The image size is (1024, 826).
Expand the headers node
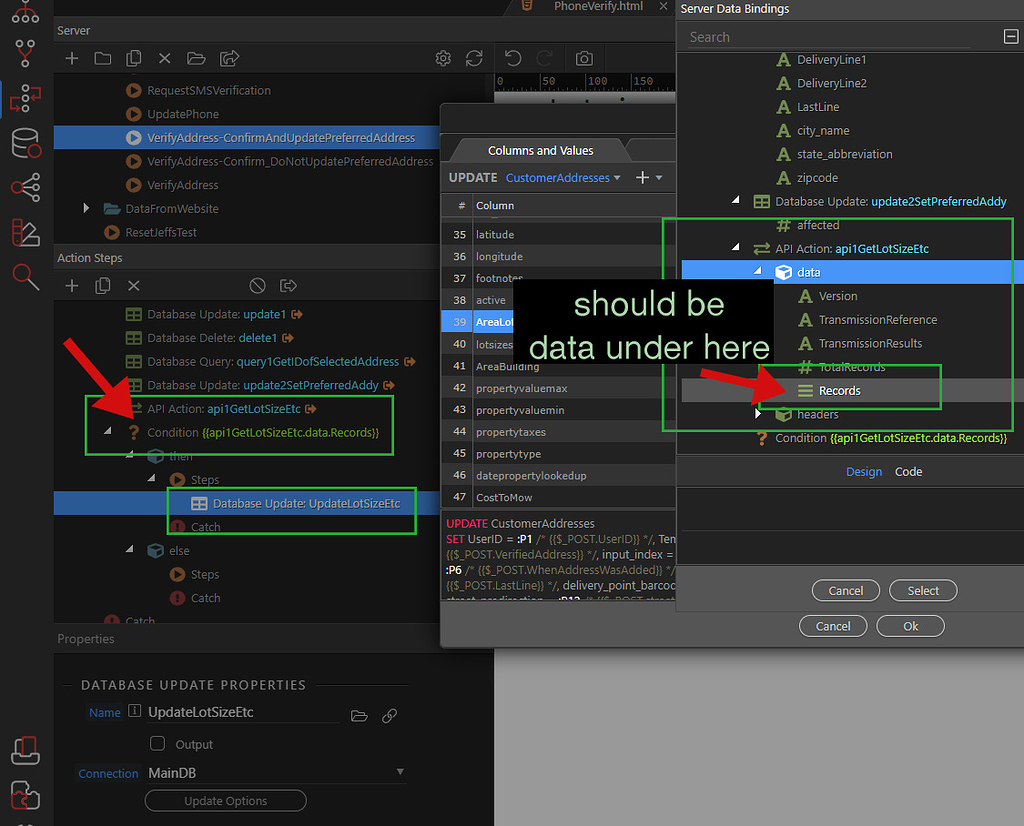click(x=759, y=414)
